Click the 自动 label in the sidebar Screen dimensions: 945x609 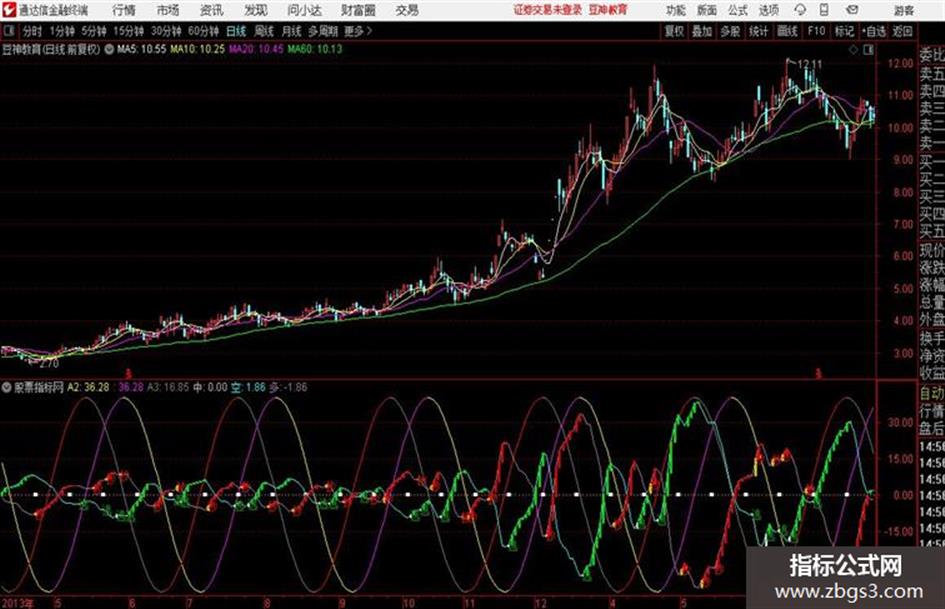pos(932,393)
